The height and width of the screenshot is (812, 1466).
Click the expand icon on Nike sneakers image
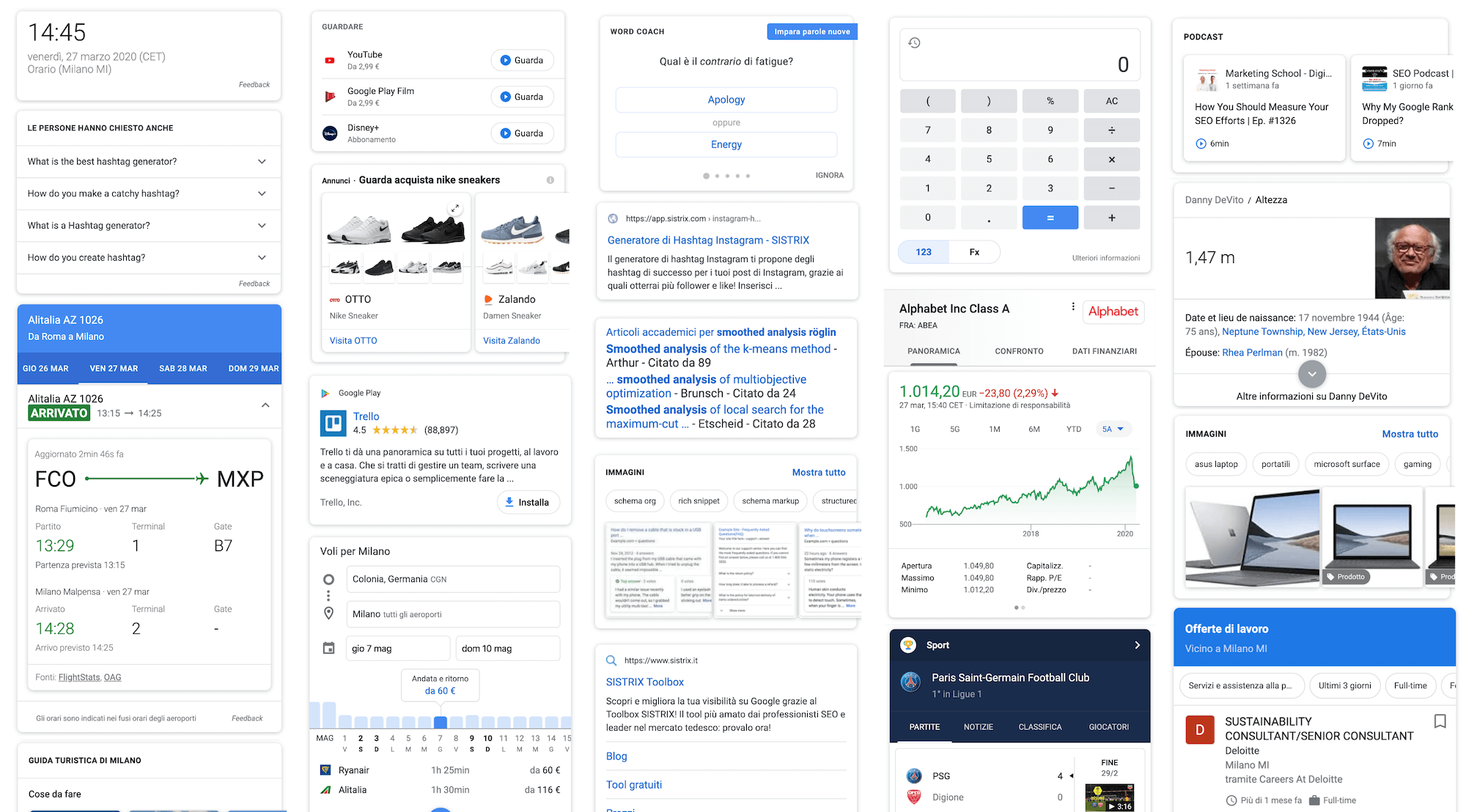pyautogui.click(x=455, y=208)
